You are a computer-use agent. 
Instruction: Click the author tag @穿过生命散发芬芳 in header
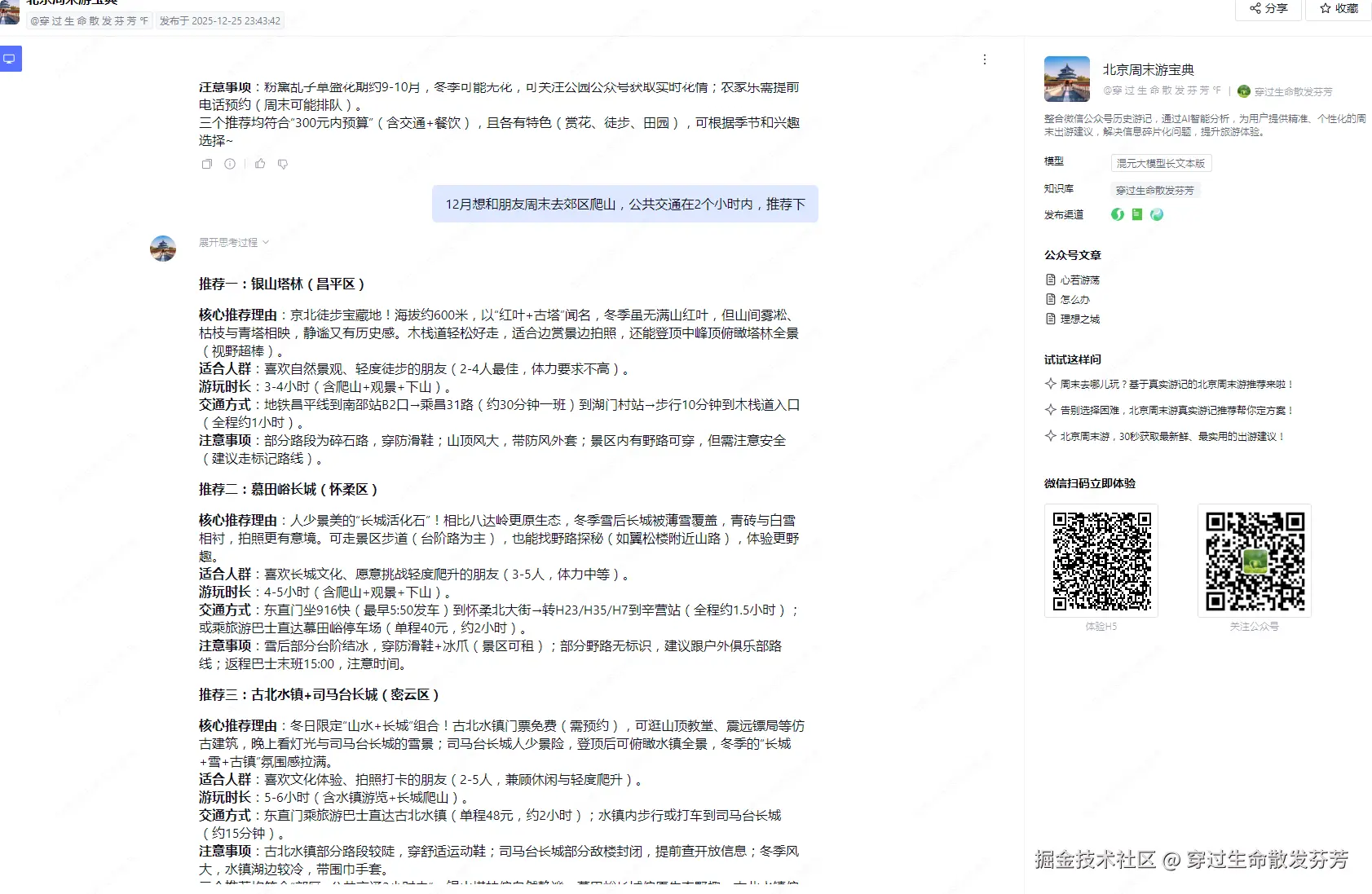[x=90, y=21]
